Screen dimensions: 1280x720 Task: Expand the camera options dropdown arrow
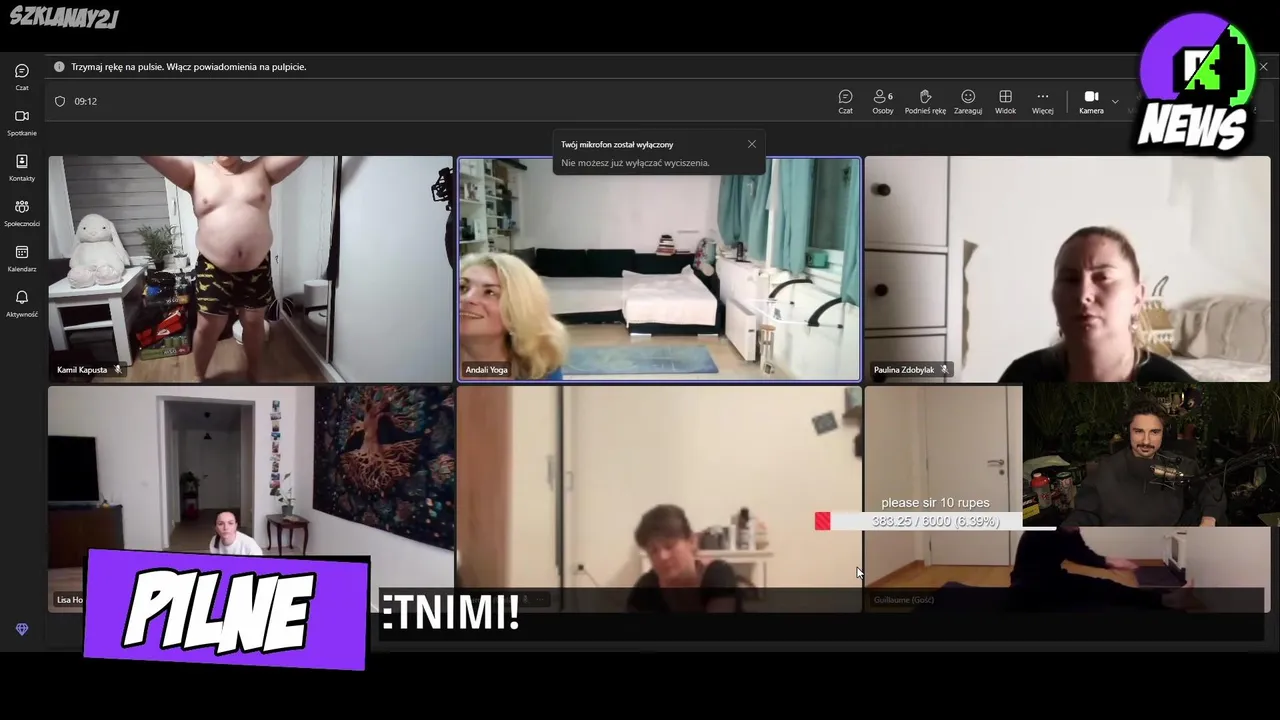1115,101
